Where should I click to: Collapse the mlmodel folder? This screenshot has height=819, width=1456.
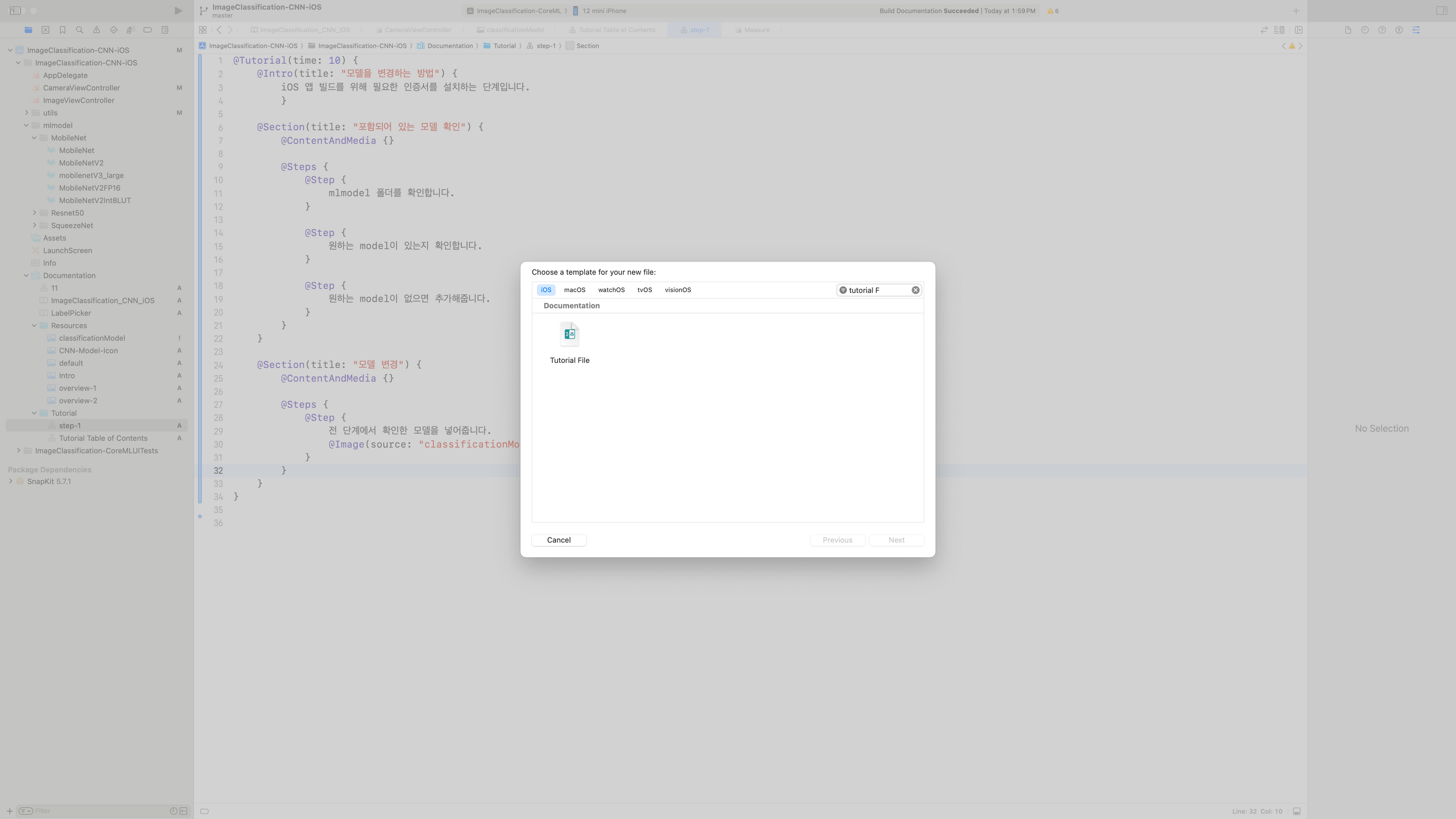26,125
